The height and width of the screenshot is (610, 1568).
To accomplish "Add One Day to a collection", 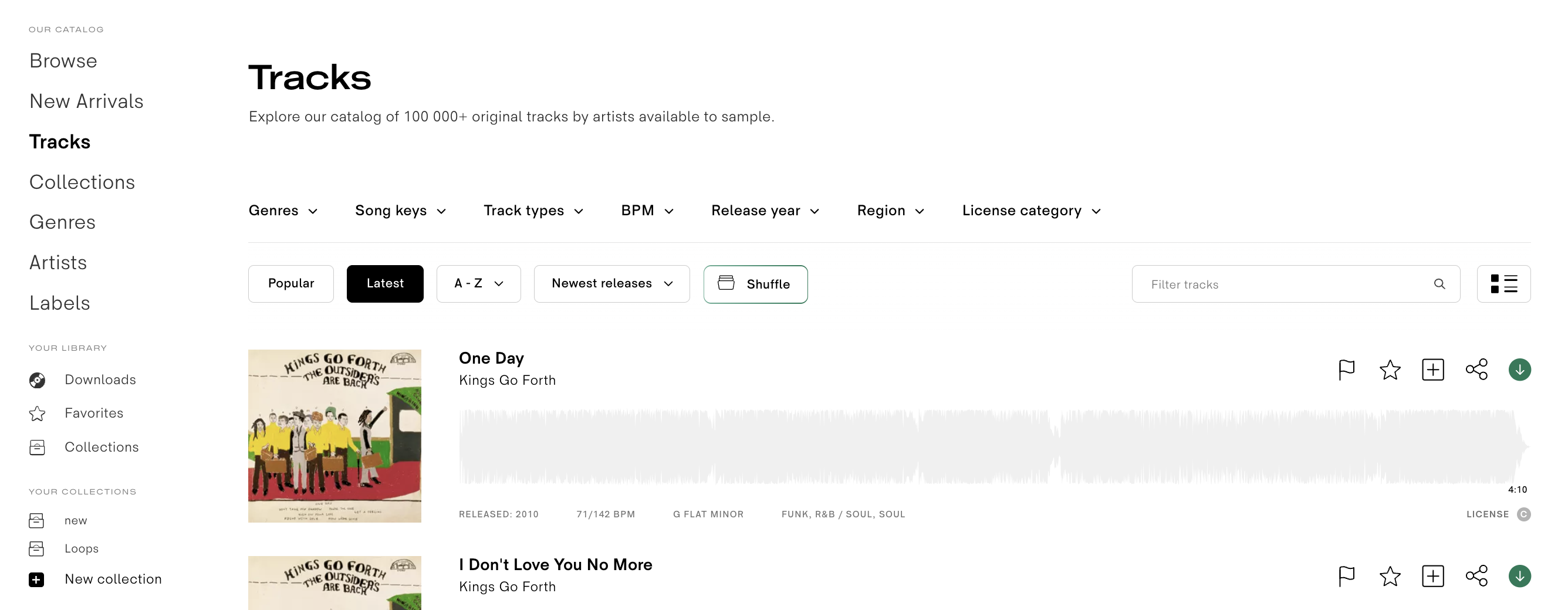I will tap(1432, 369).
